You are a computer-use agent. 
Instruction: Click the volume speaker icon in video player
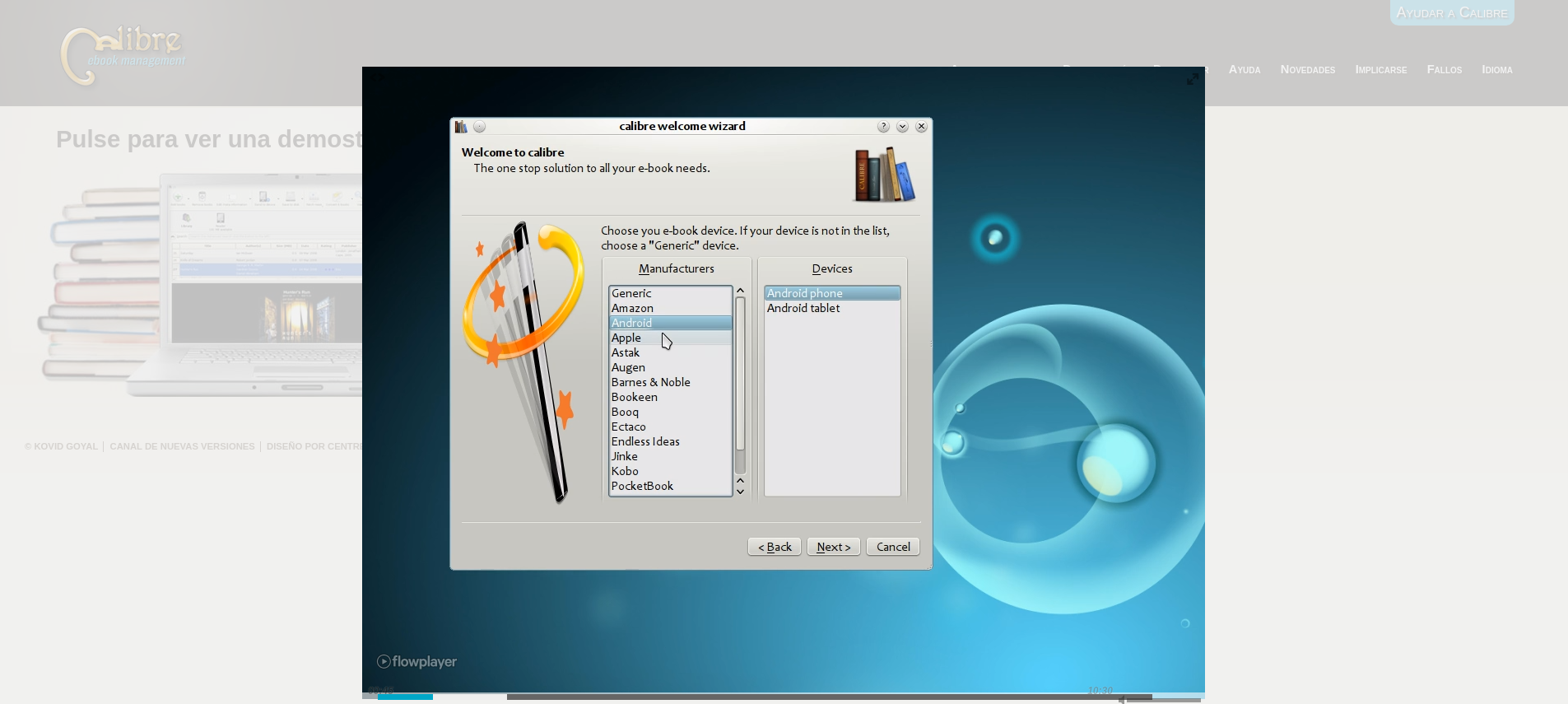pos(1121,699)
